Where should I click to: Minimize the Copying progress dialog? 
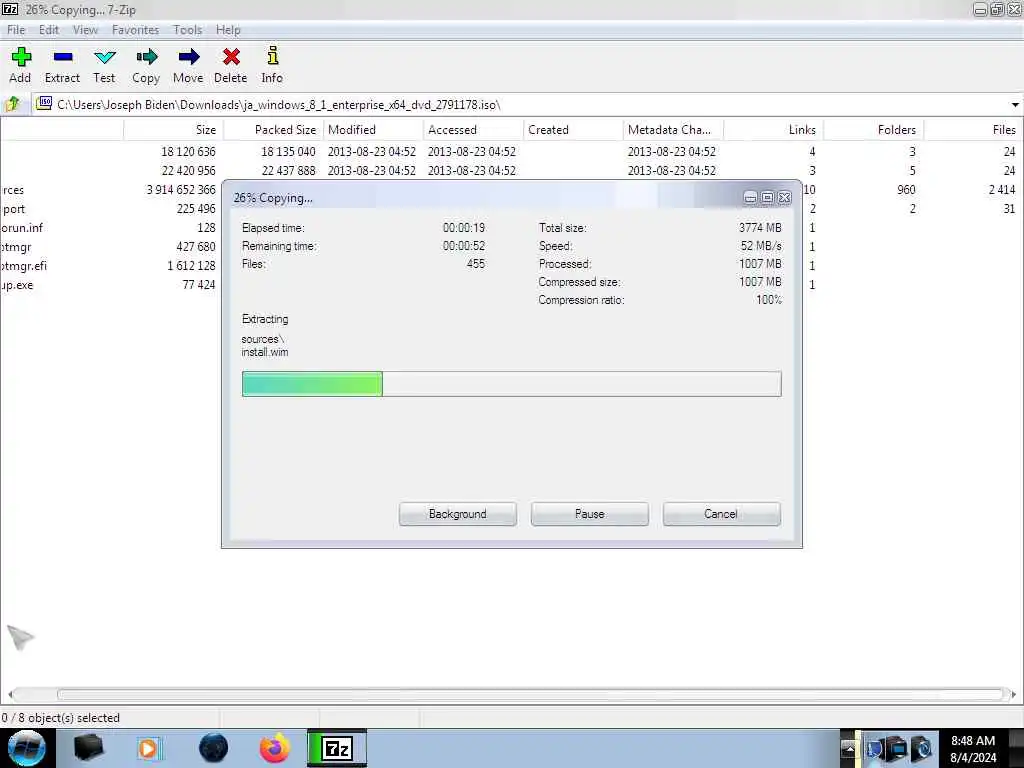tap(750, 197)
